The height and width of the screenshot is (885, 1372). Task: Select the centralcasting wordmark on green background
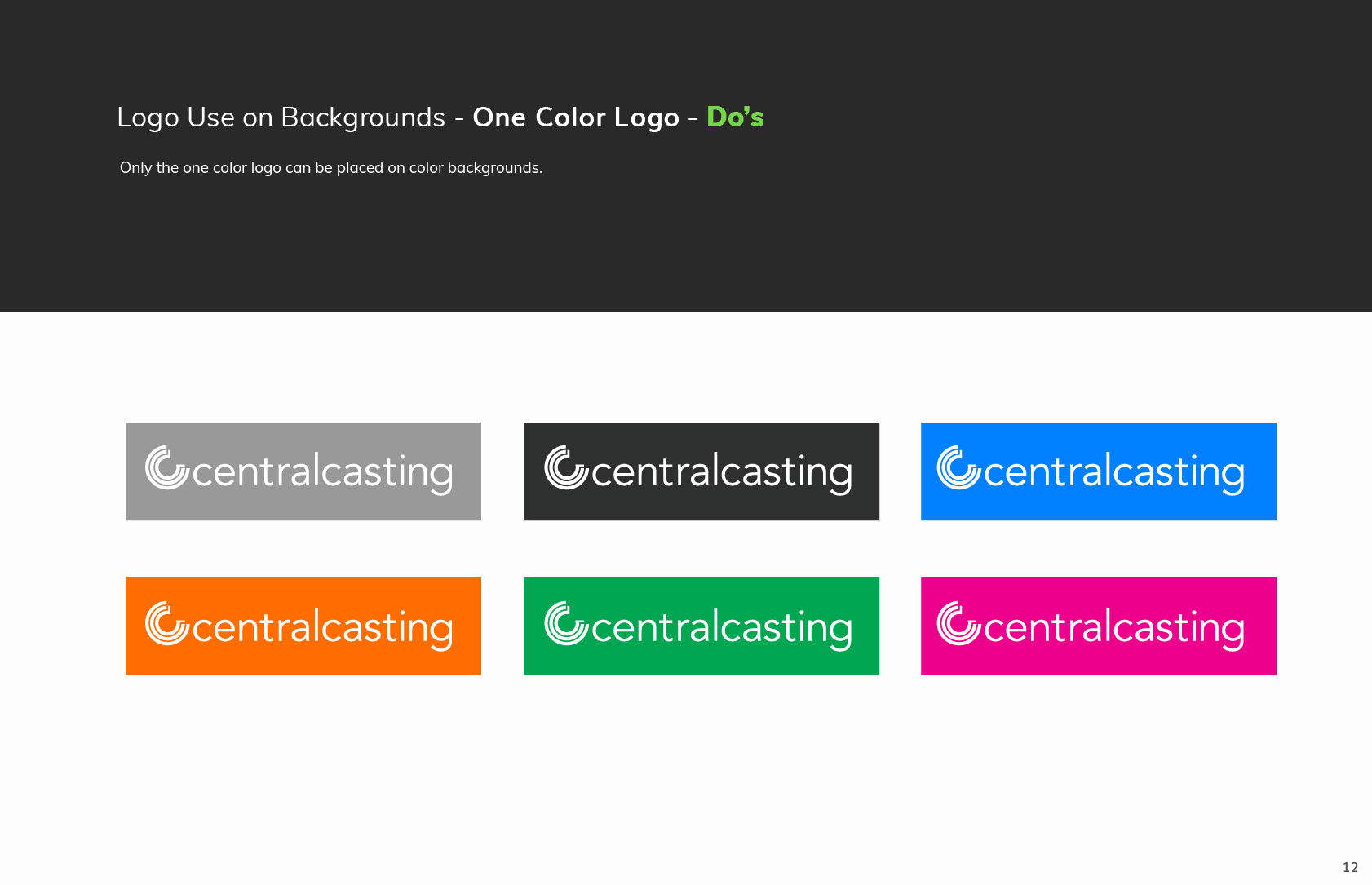(x=722, y=628)
